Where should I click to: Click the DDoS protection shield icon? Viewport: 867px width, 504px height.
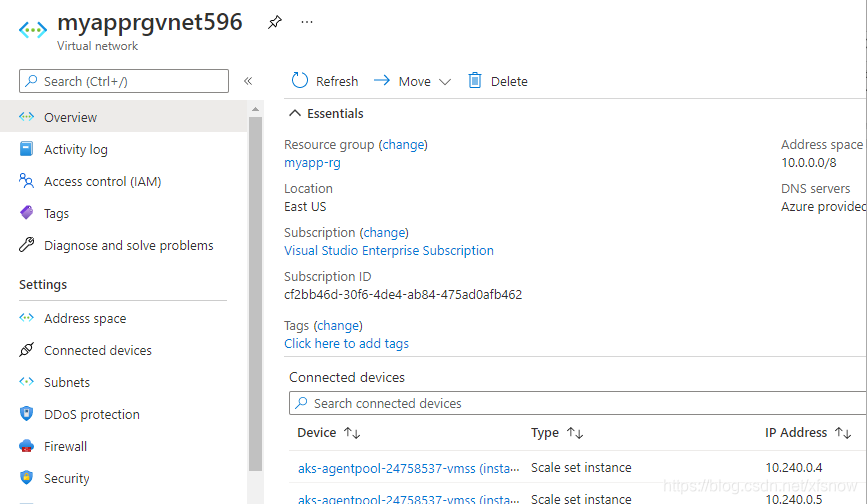point(26,413)
